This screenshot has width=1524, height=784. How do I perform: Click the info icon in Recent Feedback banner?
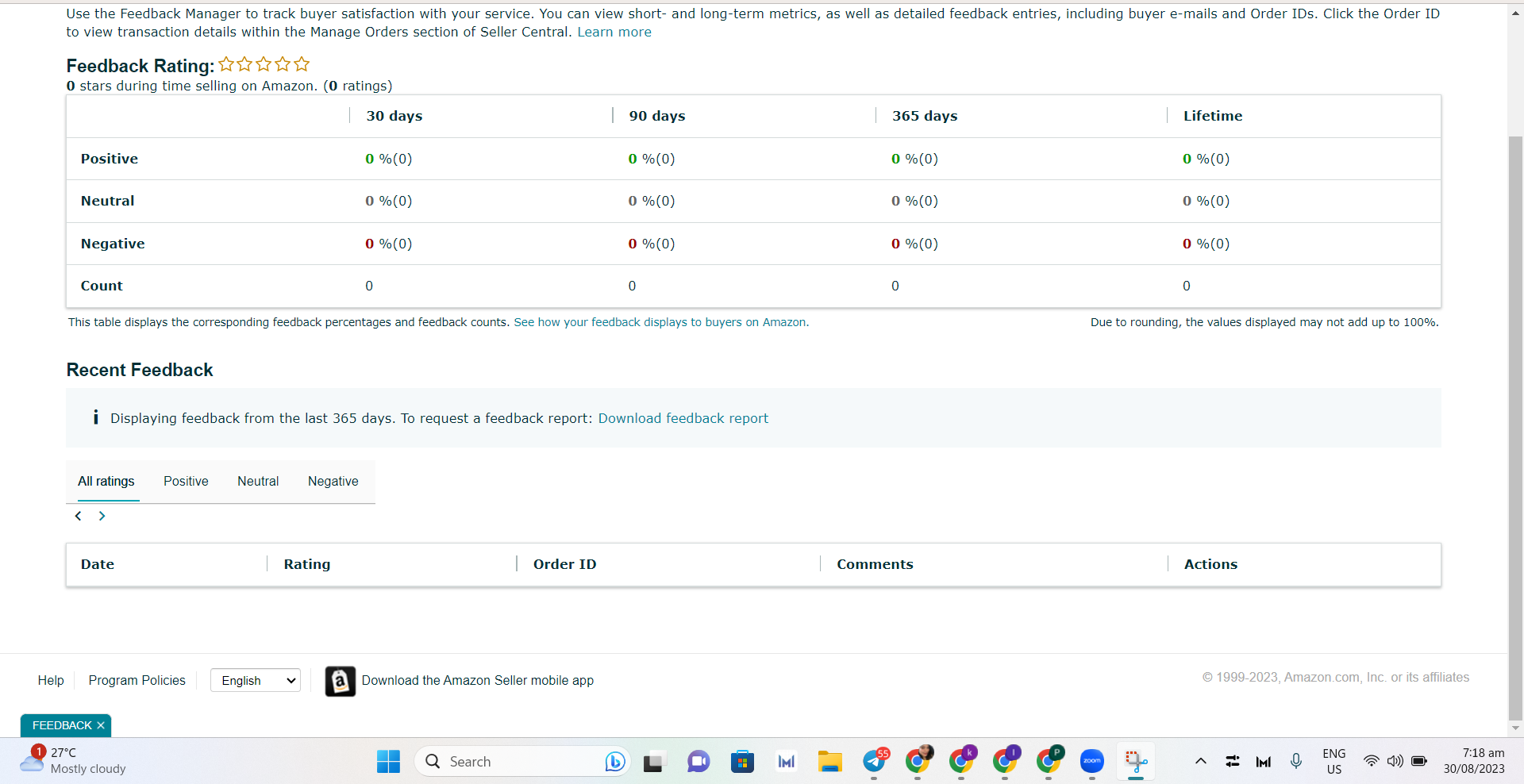[95, 417]
